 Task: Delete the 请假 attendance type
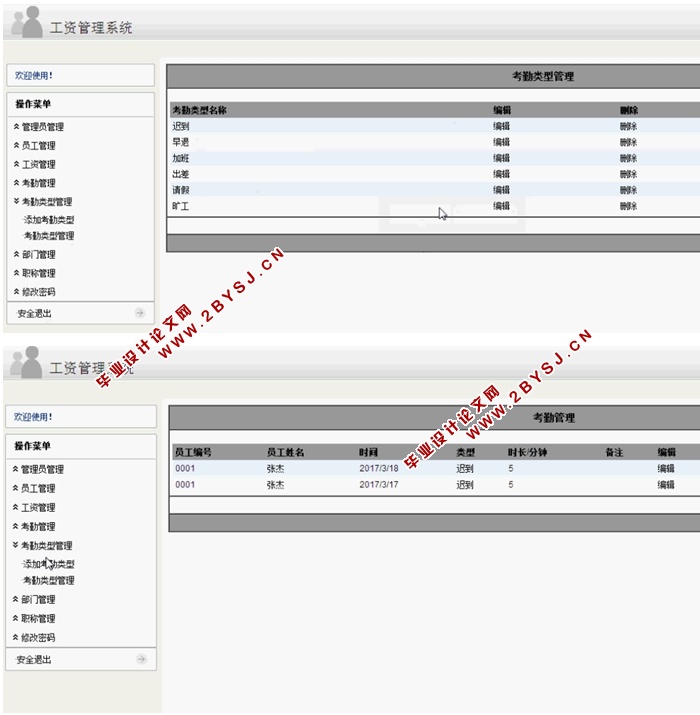[628, 190]
